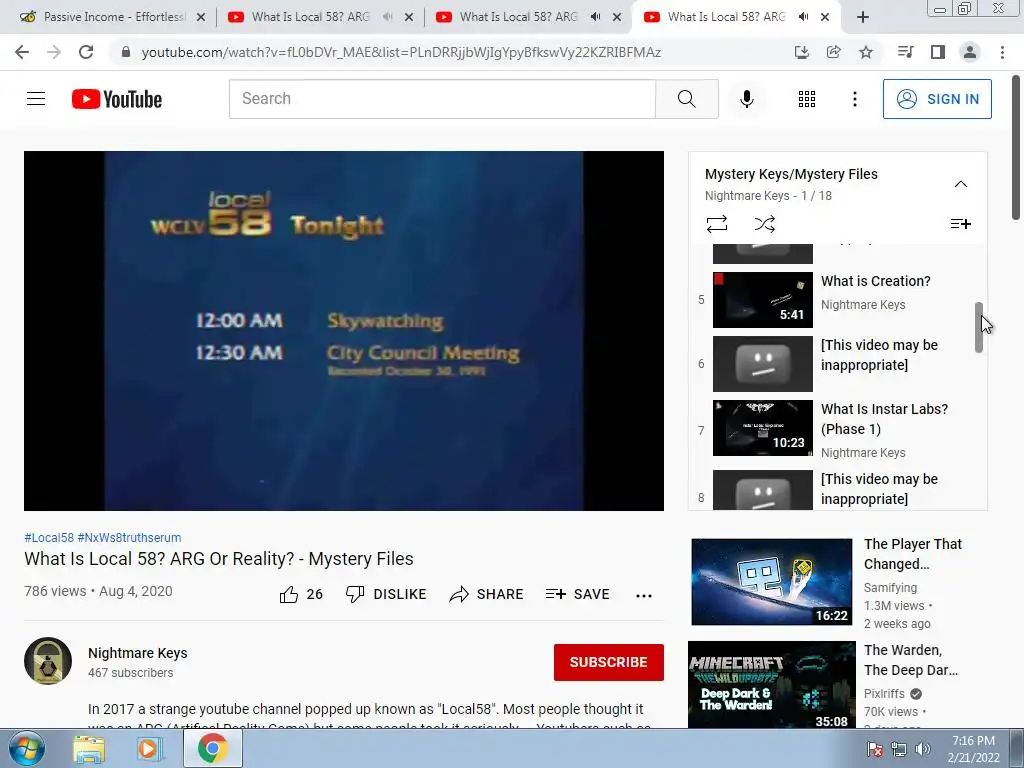Subscribe to Nightmare Keys channel

(608, 662)
